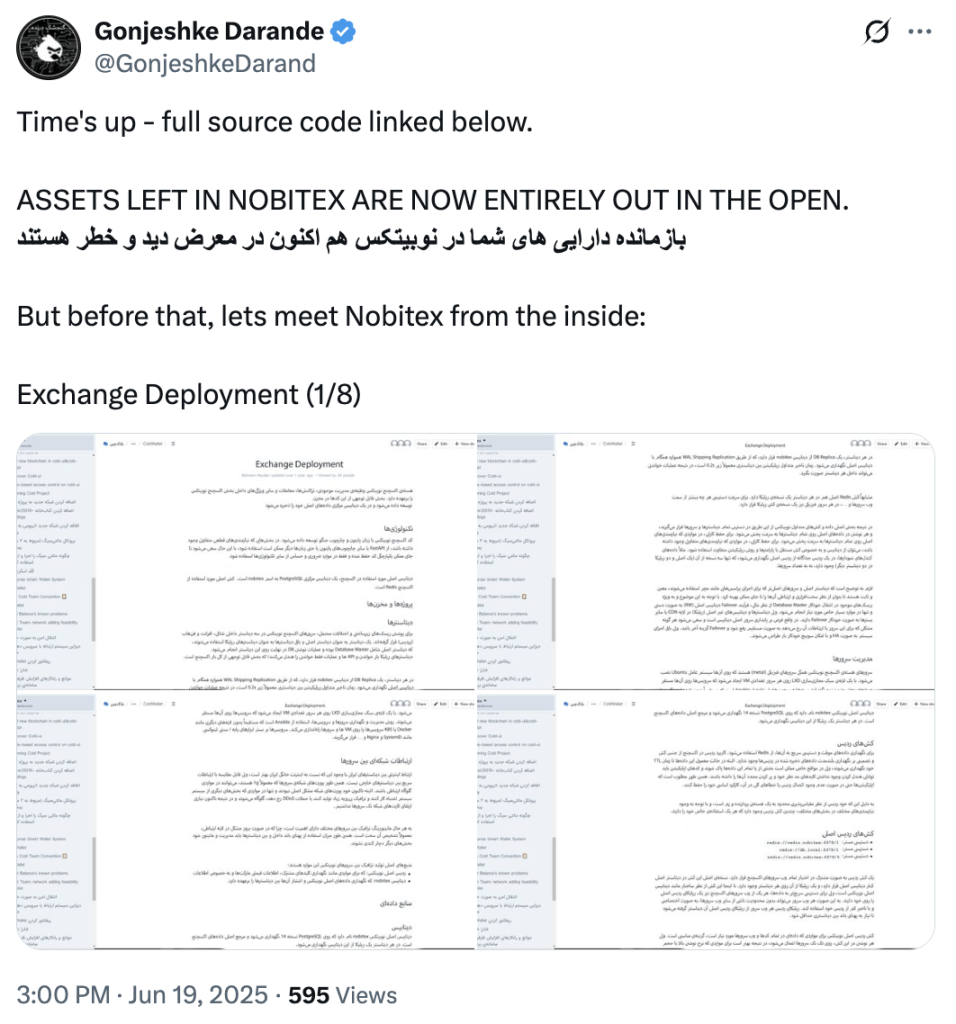Click Edit button in top-right screenshot
The width and height of the screenshot is (956, 1024).
(x=902, y=443)
